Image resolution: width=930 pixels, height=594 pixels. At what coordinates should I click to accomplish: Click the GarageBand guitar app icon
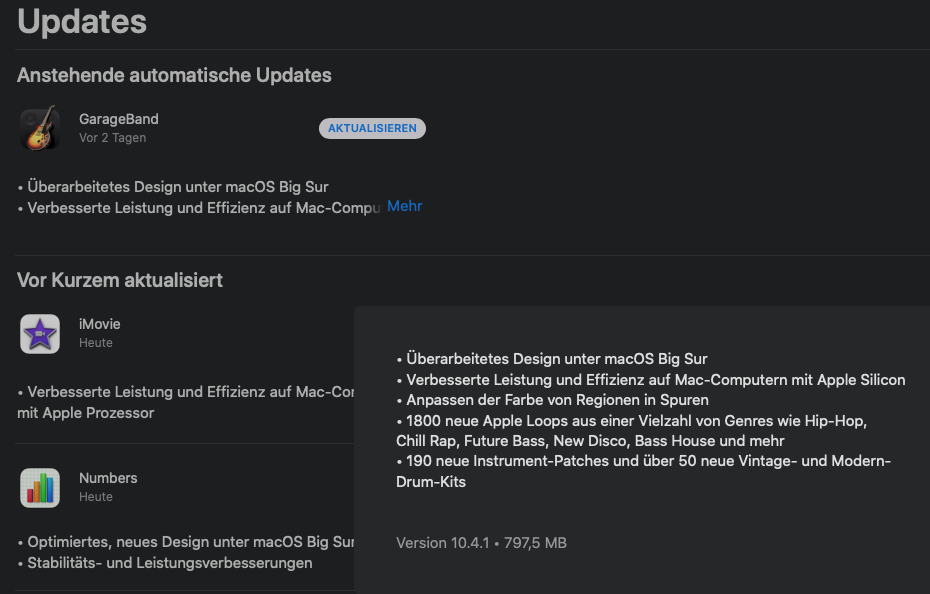40,129
